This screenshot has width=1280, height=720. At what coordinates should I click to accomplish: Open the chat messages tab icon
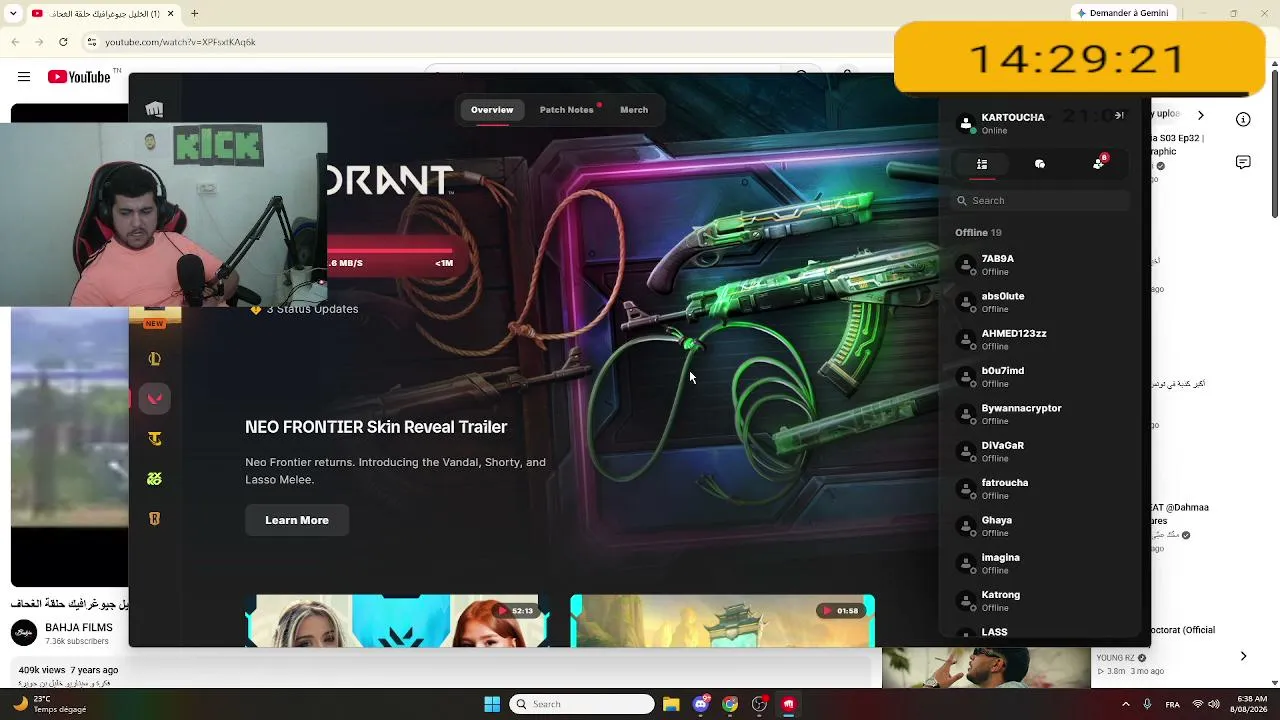click(x=1040, y=164)
